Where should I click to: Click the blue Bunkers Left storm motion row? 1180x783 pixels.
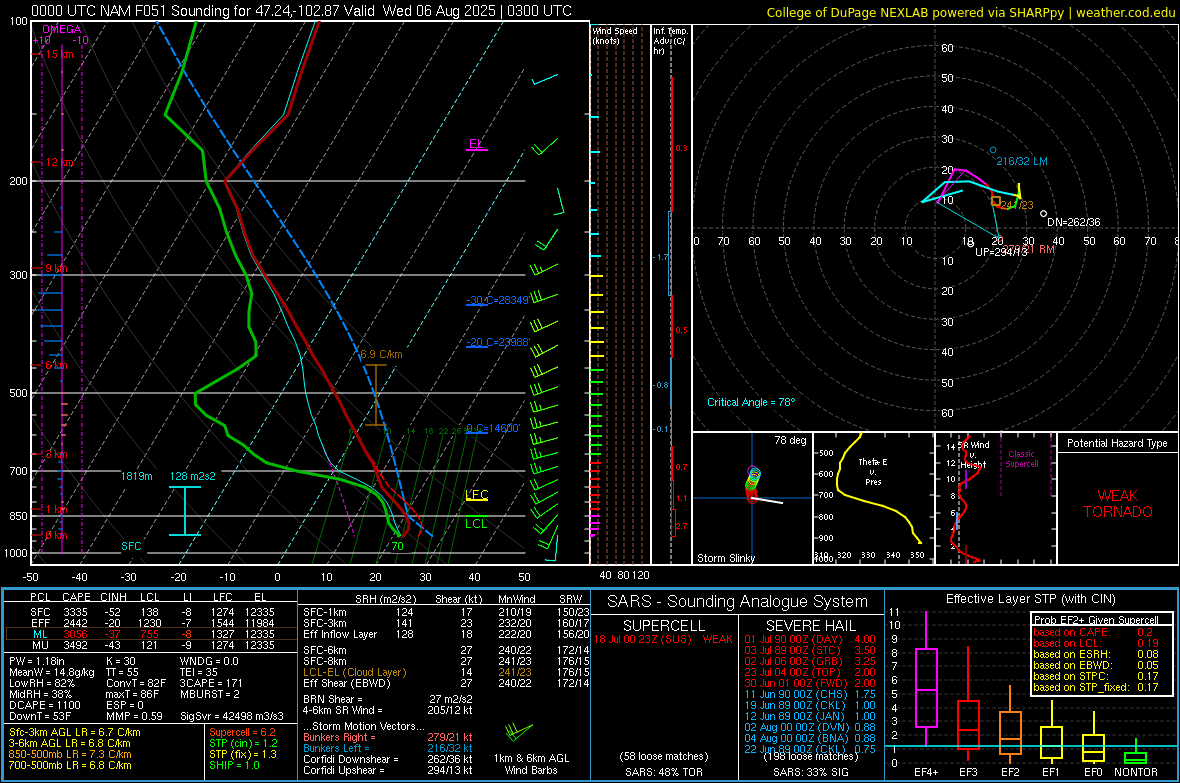coord(388,748)
